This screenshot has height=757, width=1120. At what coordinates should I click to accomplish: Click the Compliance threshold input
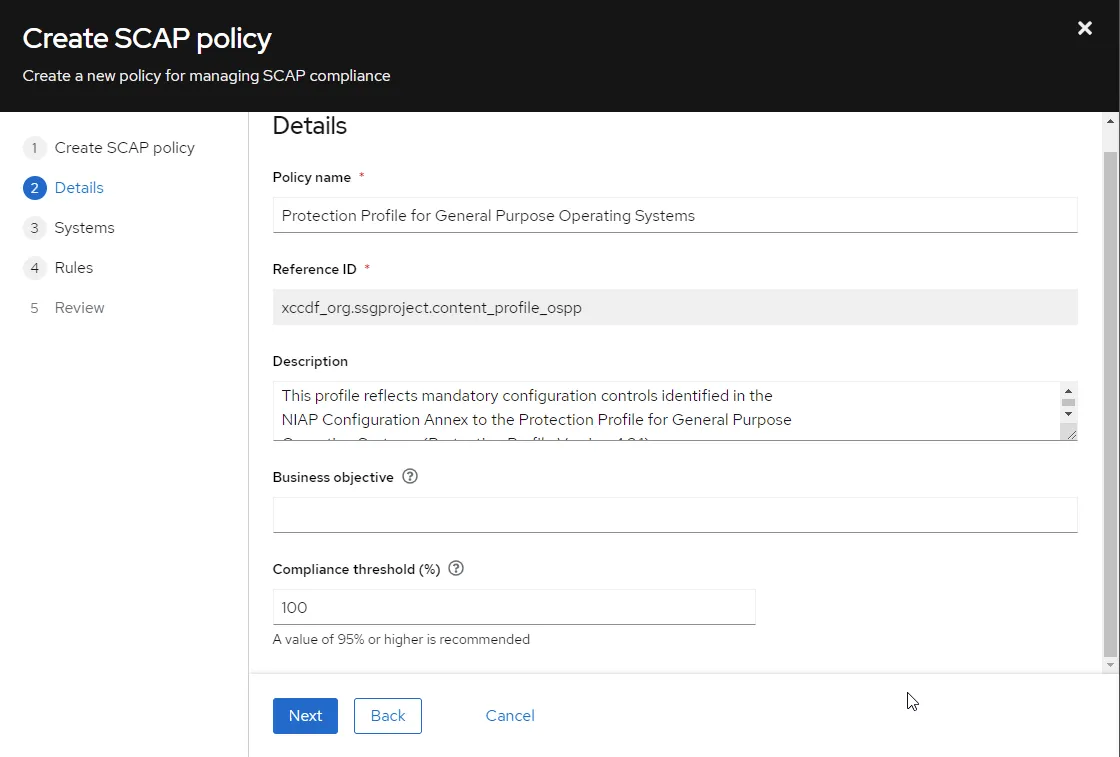pos(514,607)
